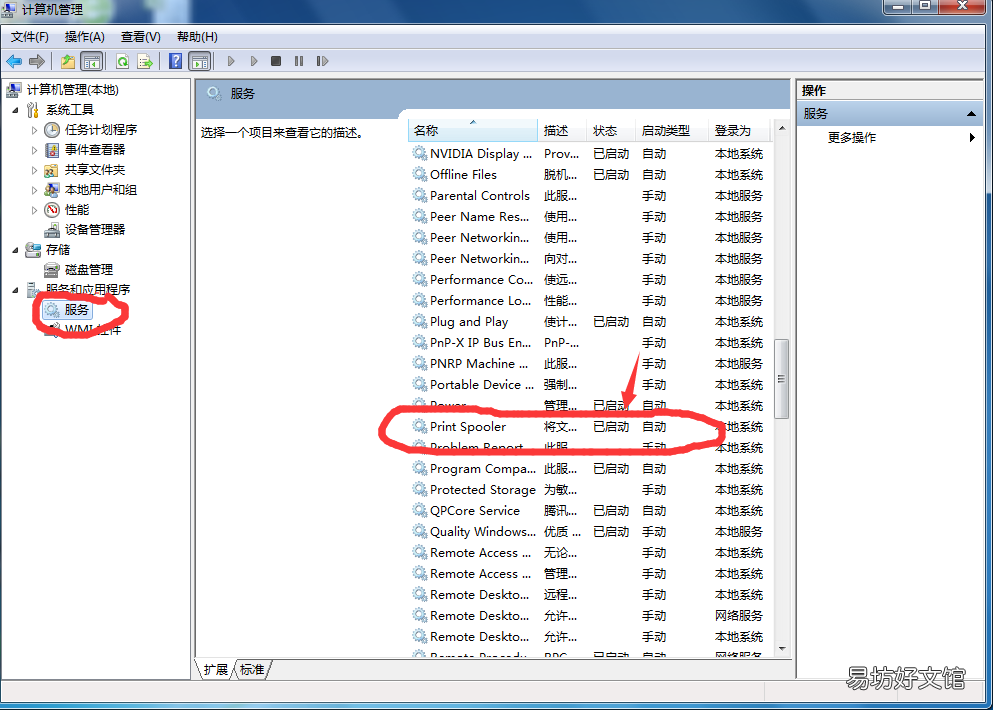Viewport: 993px width, 710px height.
Task: Open the 操作(A) menu
Action: (x=85, y=37)
